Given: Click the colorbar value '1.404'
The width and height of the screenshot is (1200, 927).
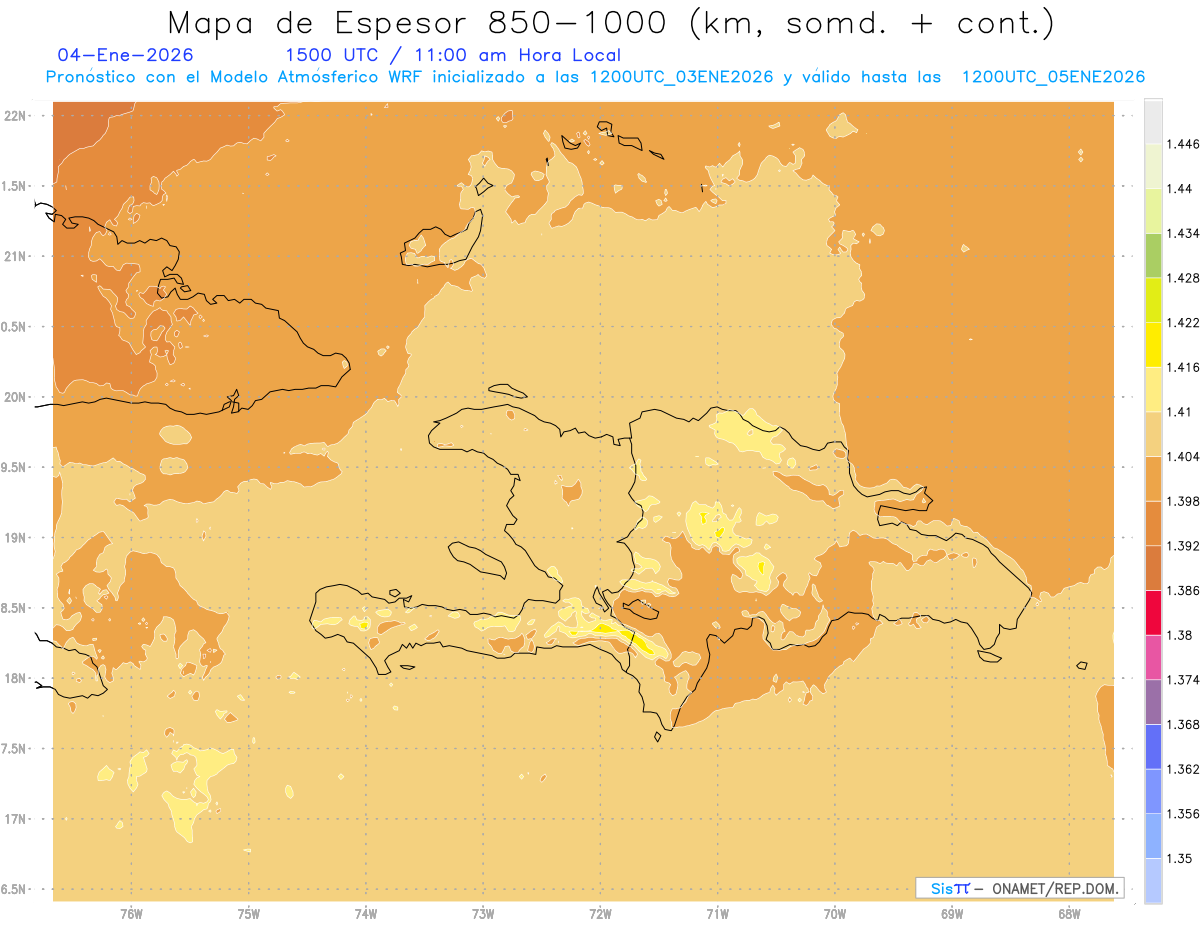Looking at the screenshot, I should [x=1183, y=457].
